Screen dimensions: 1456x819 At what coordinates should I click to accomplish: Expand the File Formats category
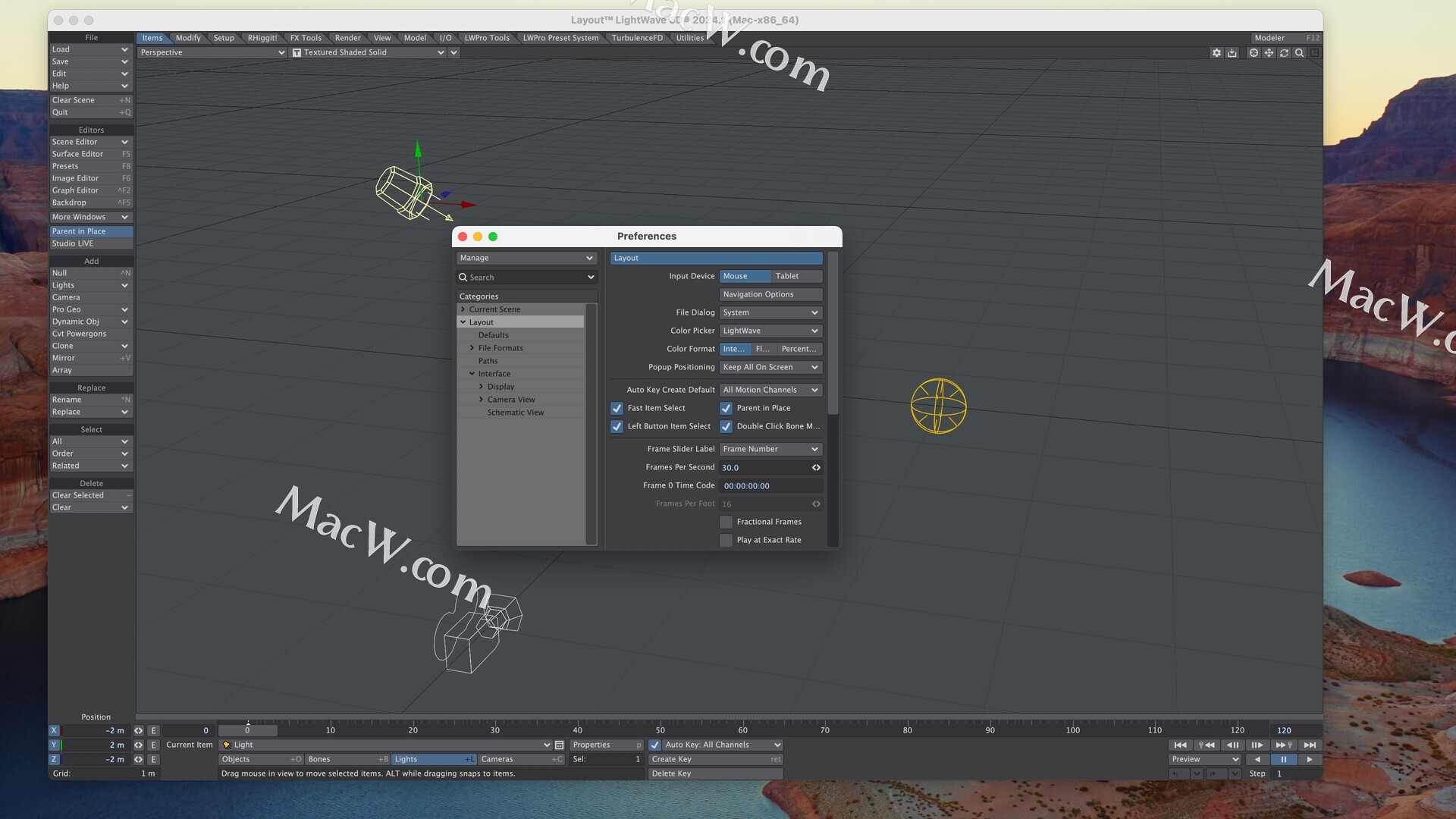(x=472, y=348)
